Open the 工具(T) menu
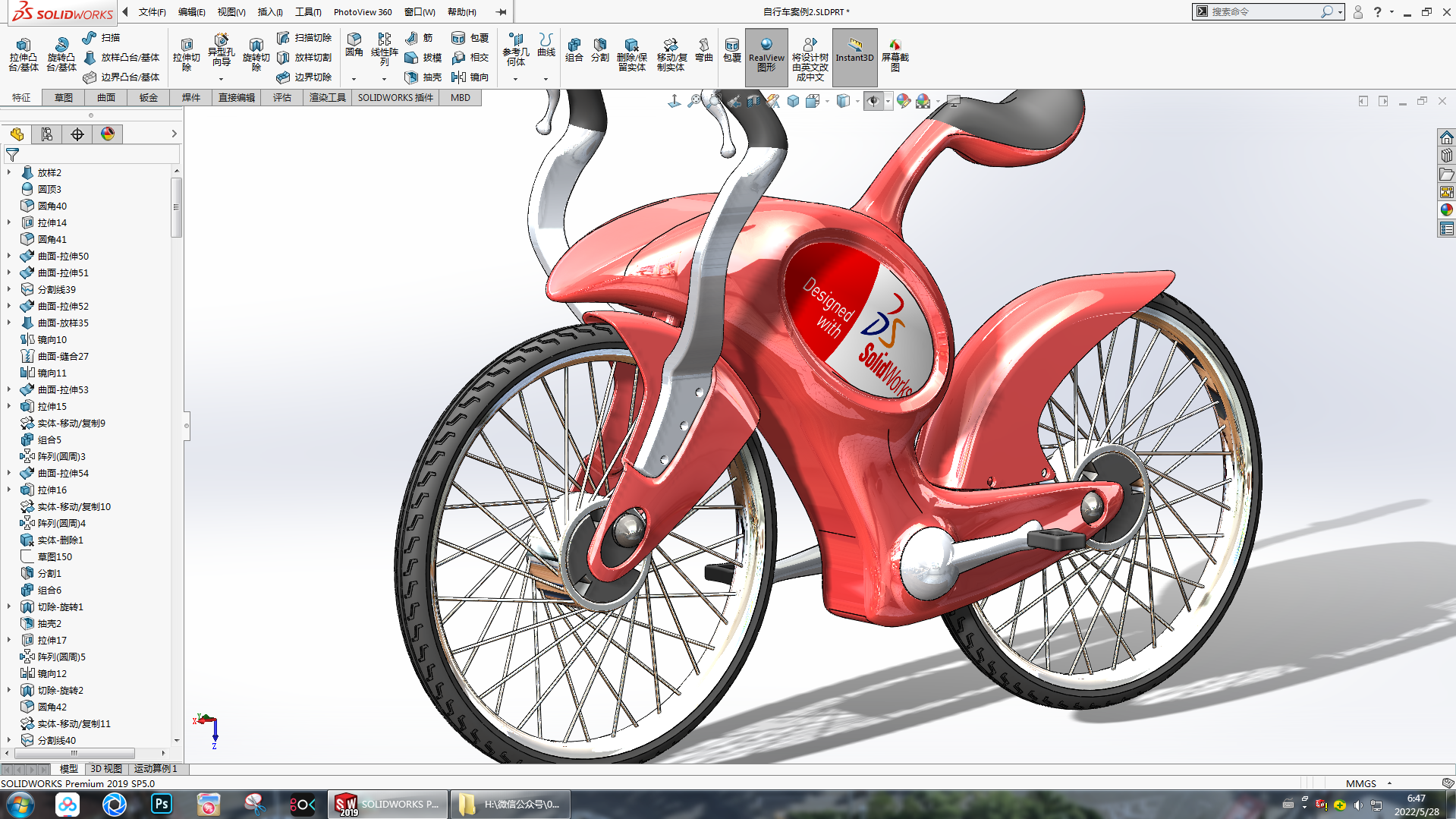Image resolution: width=1456 pixels, height=819 pixels. point(308,12)
